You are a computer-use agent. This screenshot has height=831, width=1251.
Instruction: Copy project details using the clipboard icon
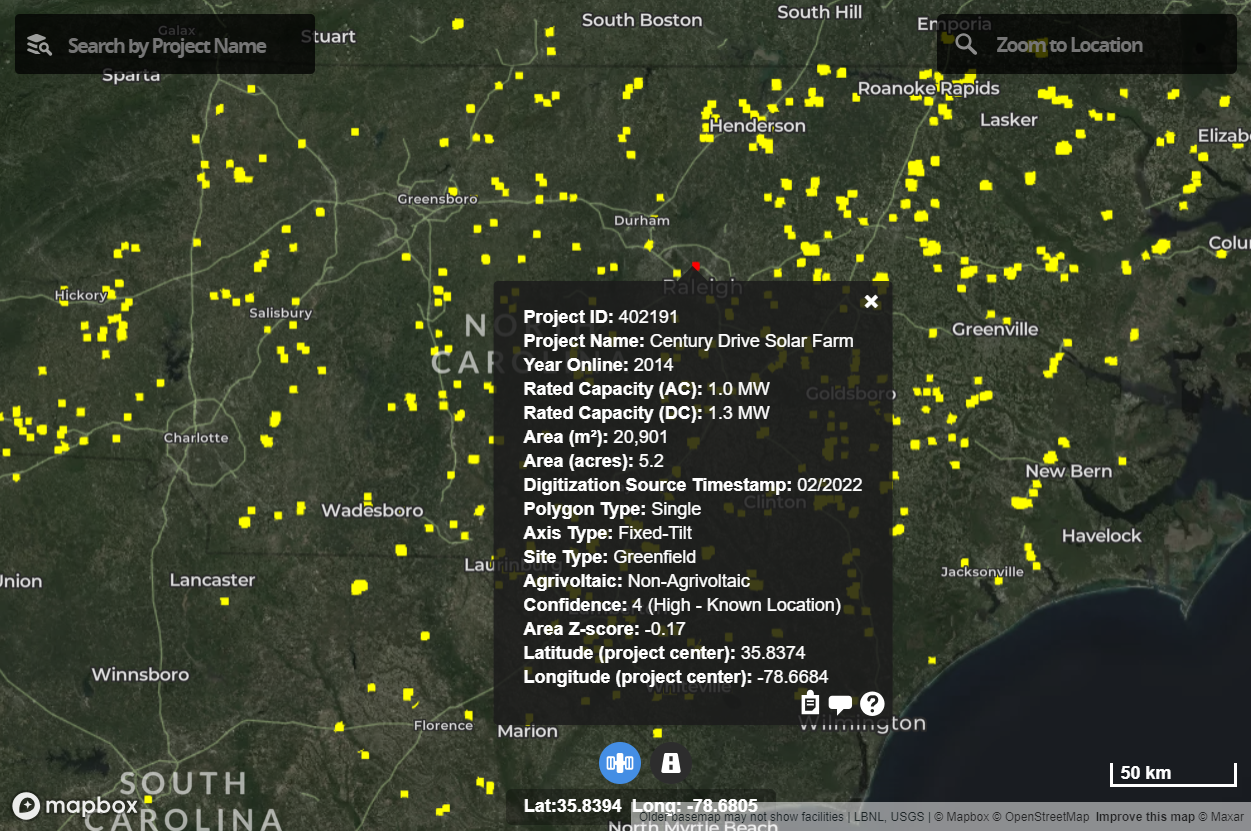[809, 703]
